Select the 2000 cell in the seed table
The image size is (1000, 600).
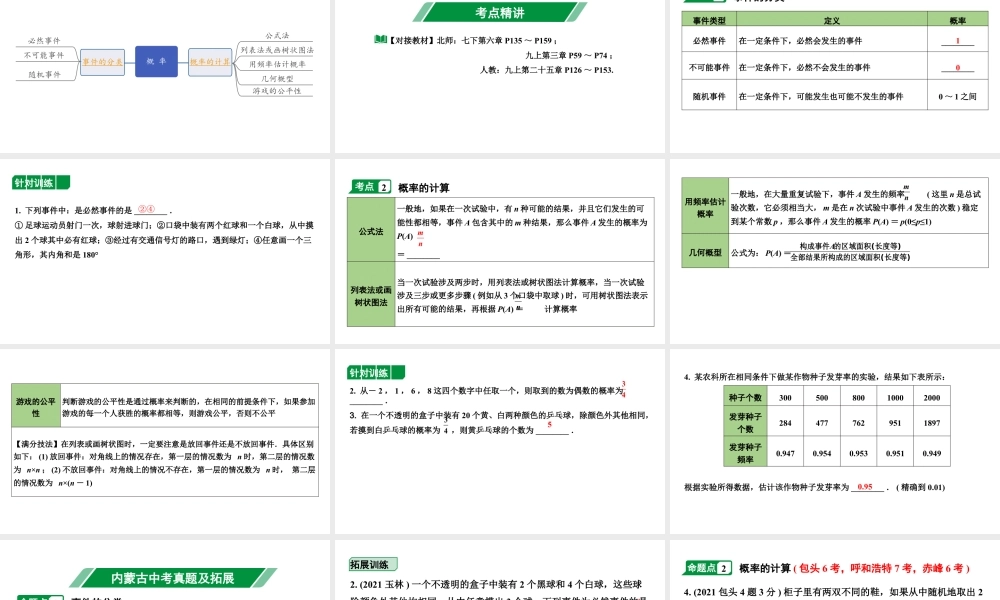tap(930, 398)
